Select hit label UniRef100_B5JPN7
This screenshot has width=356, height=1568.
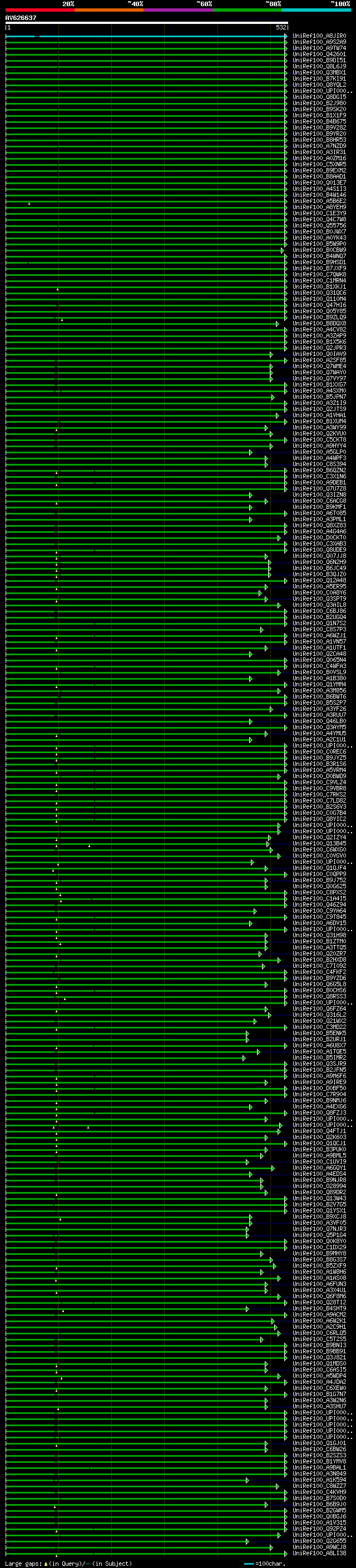[319, 397]
